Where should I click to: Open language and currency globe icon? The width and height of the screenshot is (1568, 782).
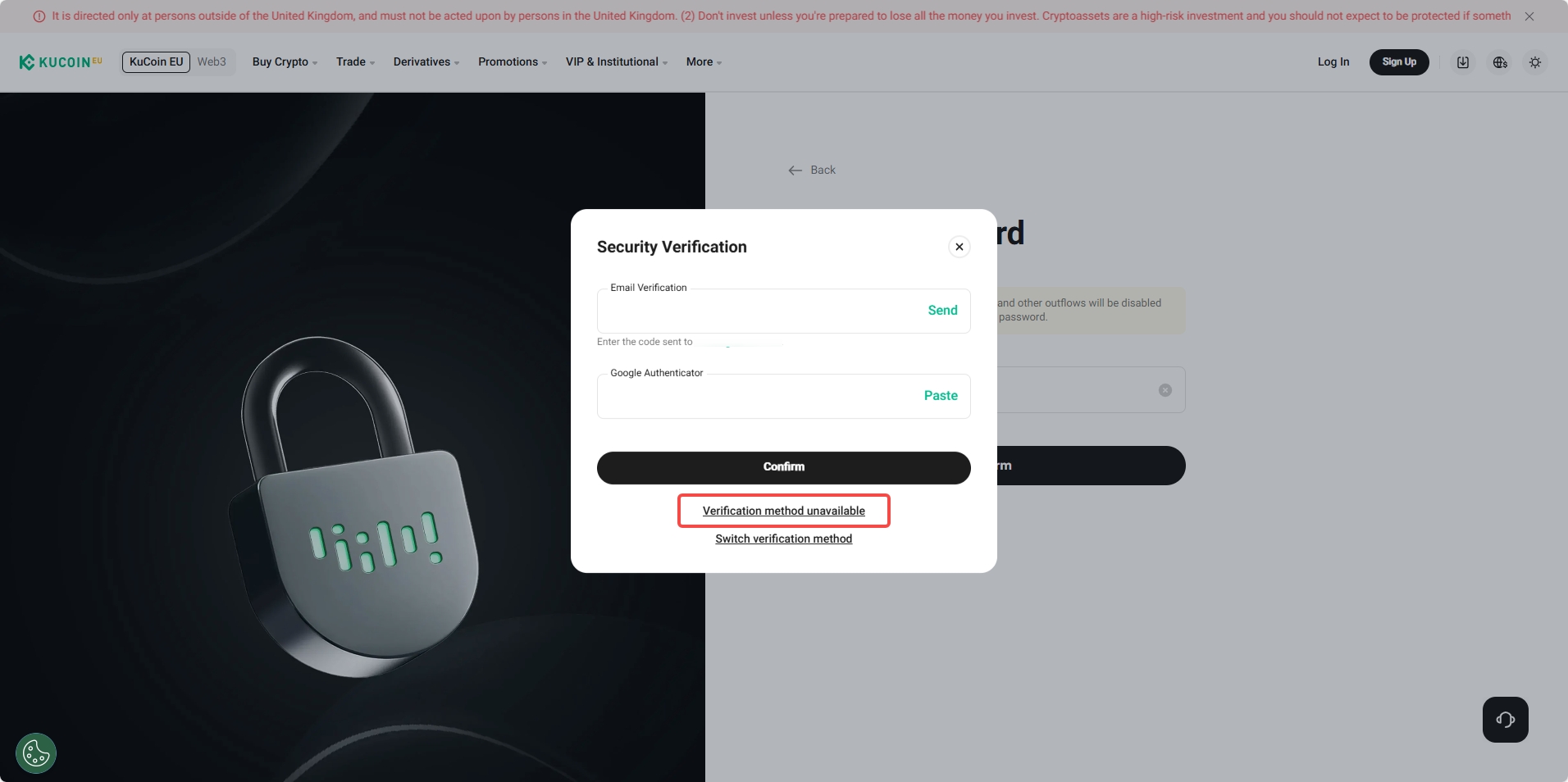point(1499,62)
